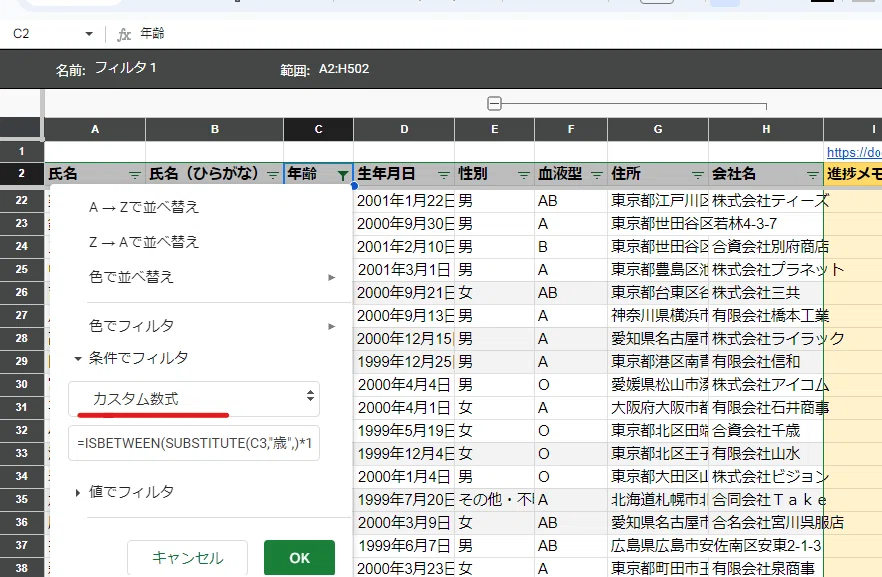
Task: Click cell 合名会社宮川呉服店
Action: [766, 522]
